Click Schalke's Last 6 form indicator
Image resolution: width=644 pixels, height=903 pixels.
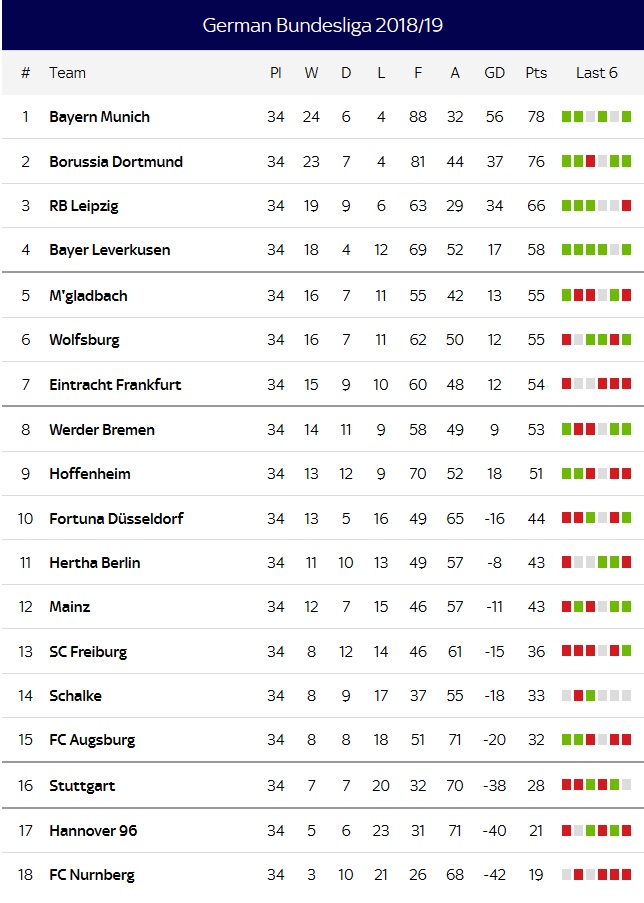click(x=596, y=696)
